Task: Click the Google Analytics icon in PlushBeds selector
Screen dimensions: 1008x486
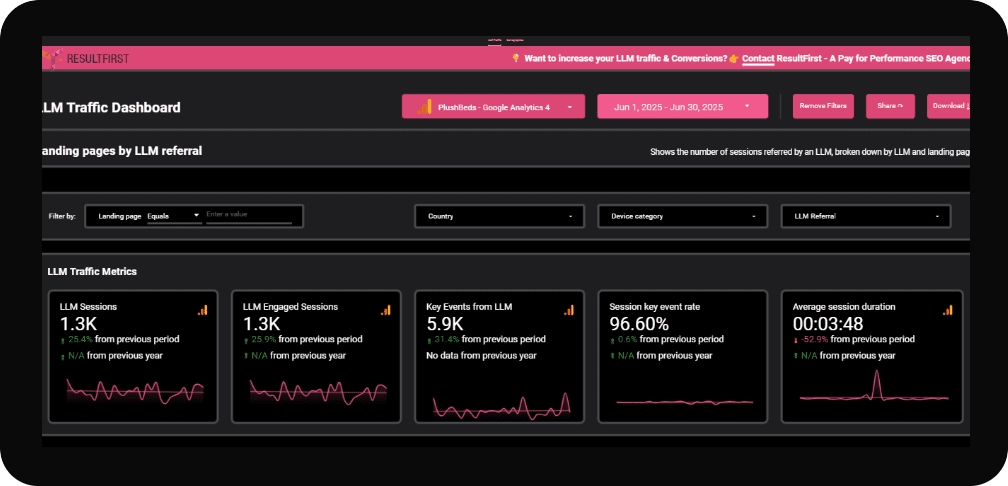Action: click(424, 106)
